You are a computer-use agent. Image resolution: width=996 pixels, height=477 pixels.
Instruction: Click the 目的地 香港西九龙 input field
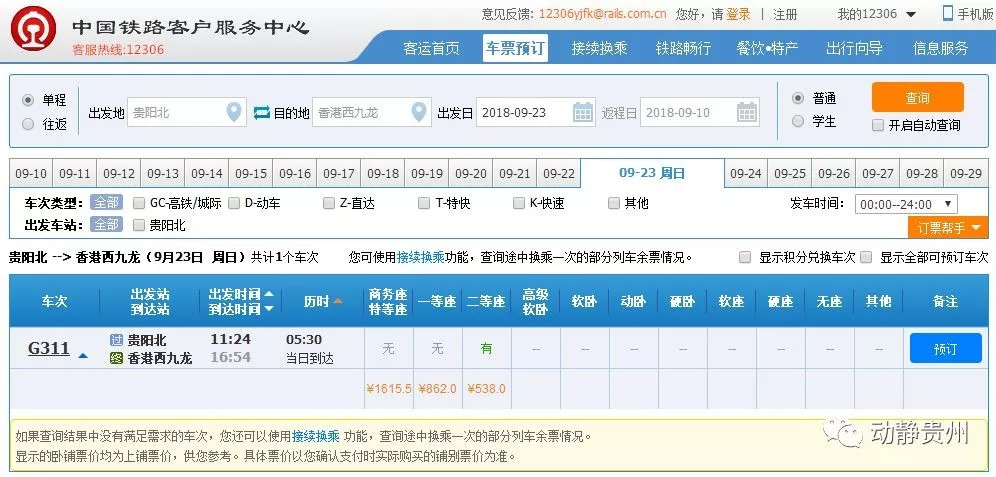[x=372, y=112]
